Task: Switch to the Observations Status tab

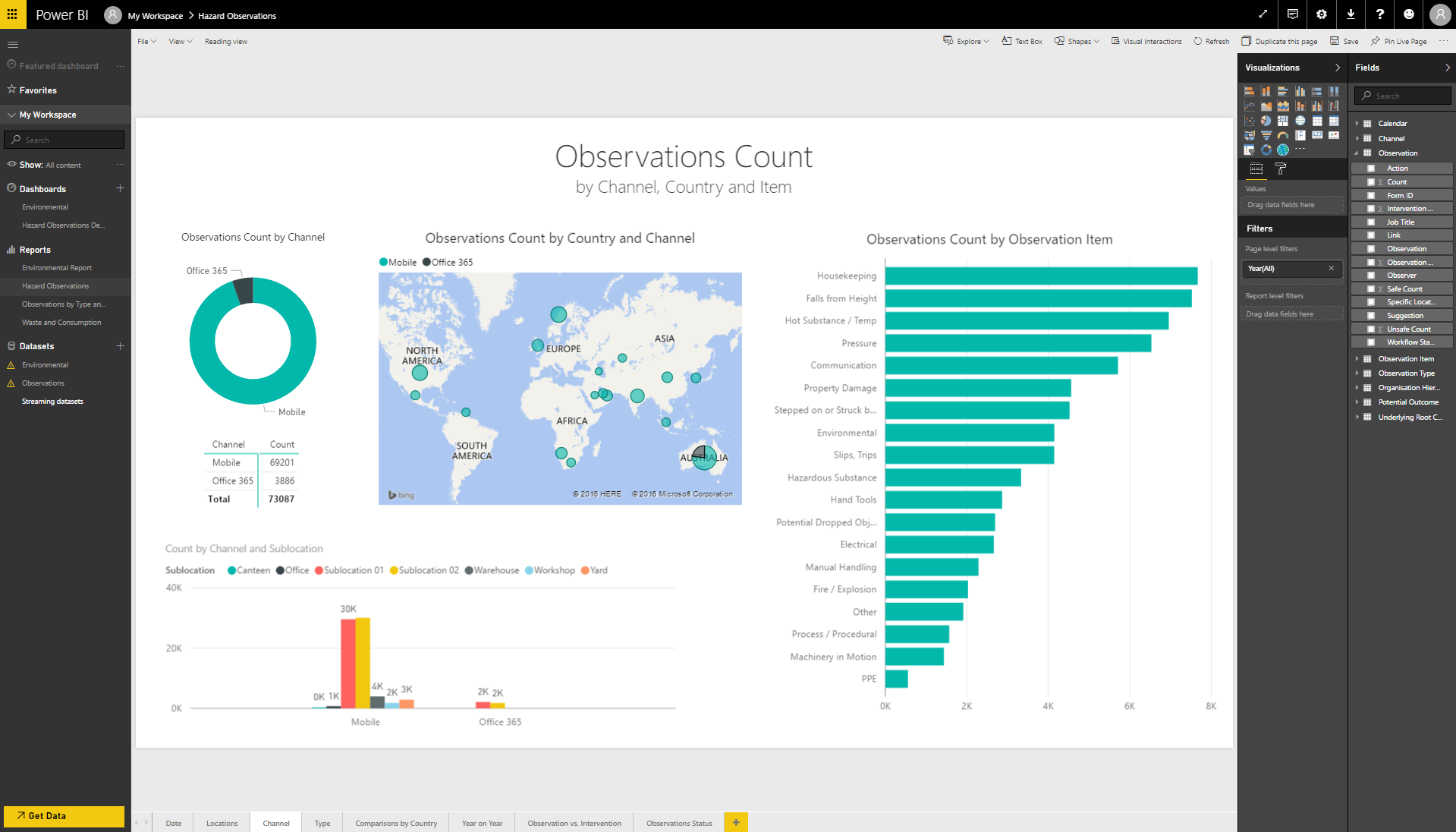Action: (x=679, y=823)
